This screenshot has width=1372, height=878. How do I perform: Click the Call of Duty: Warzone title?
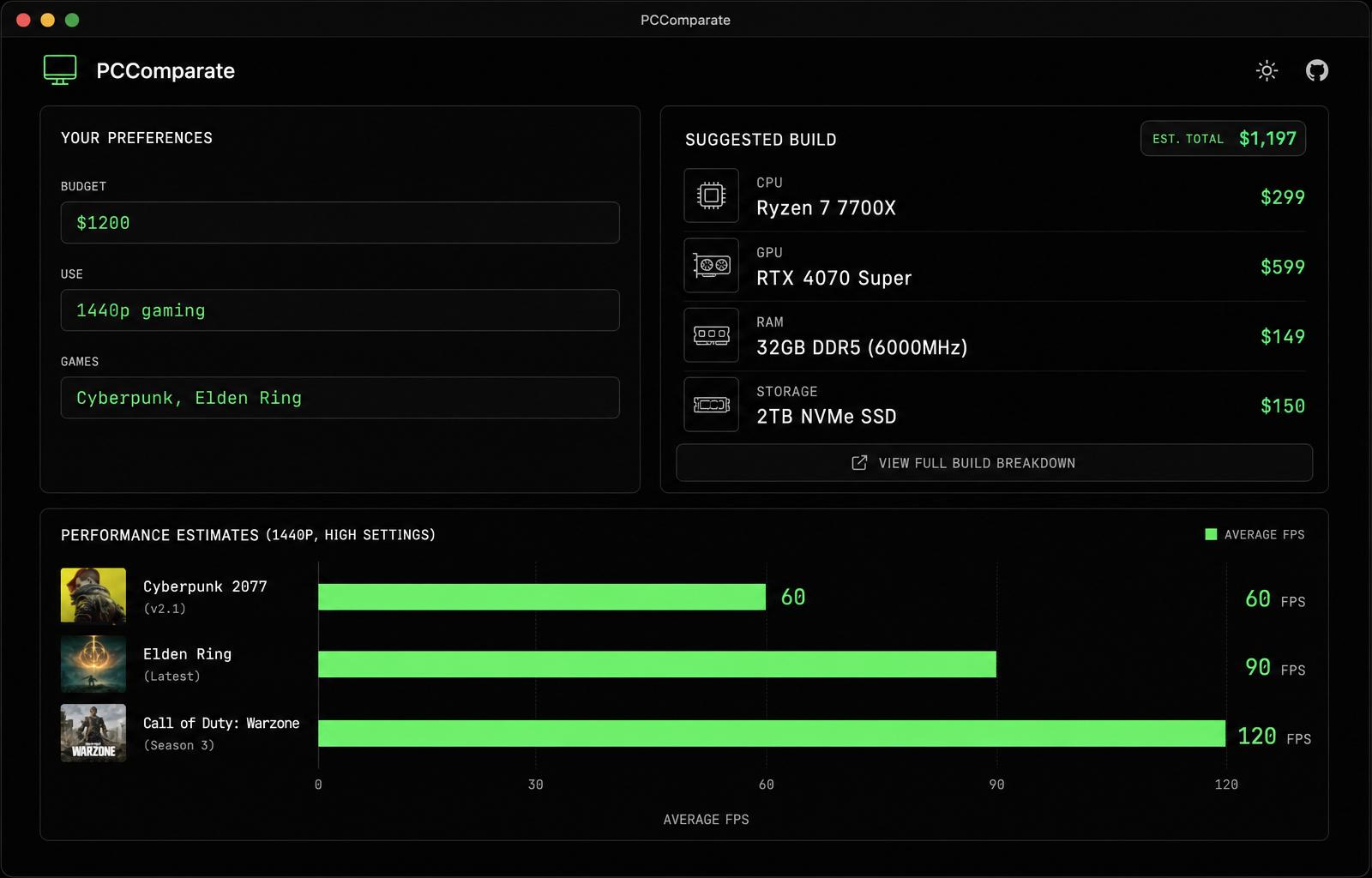point(221,723)
